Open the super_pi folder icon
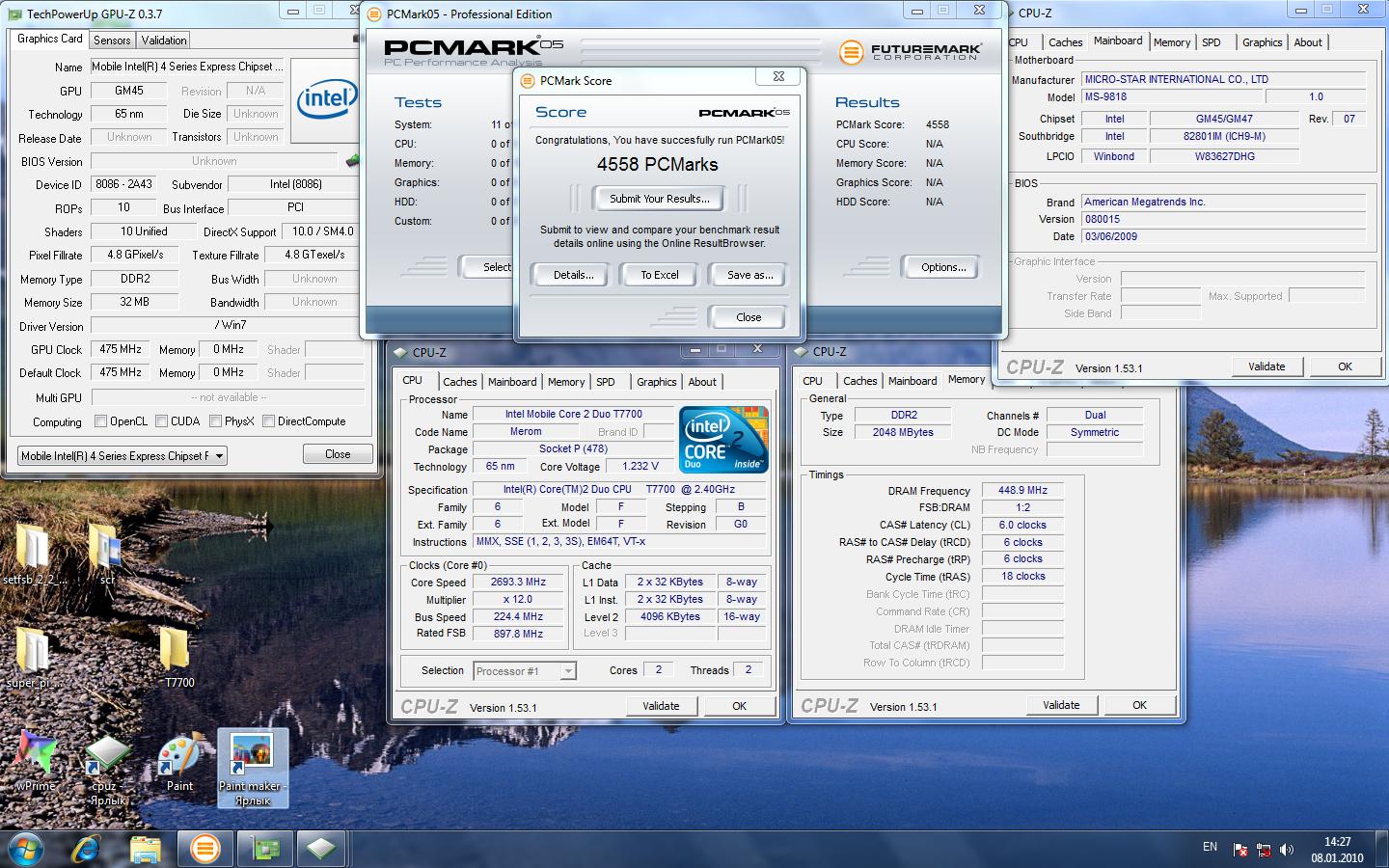The width and height of the screenshot is (1389, 868). [x=34, y=656]
